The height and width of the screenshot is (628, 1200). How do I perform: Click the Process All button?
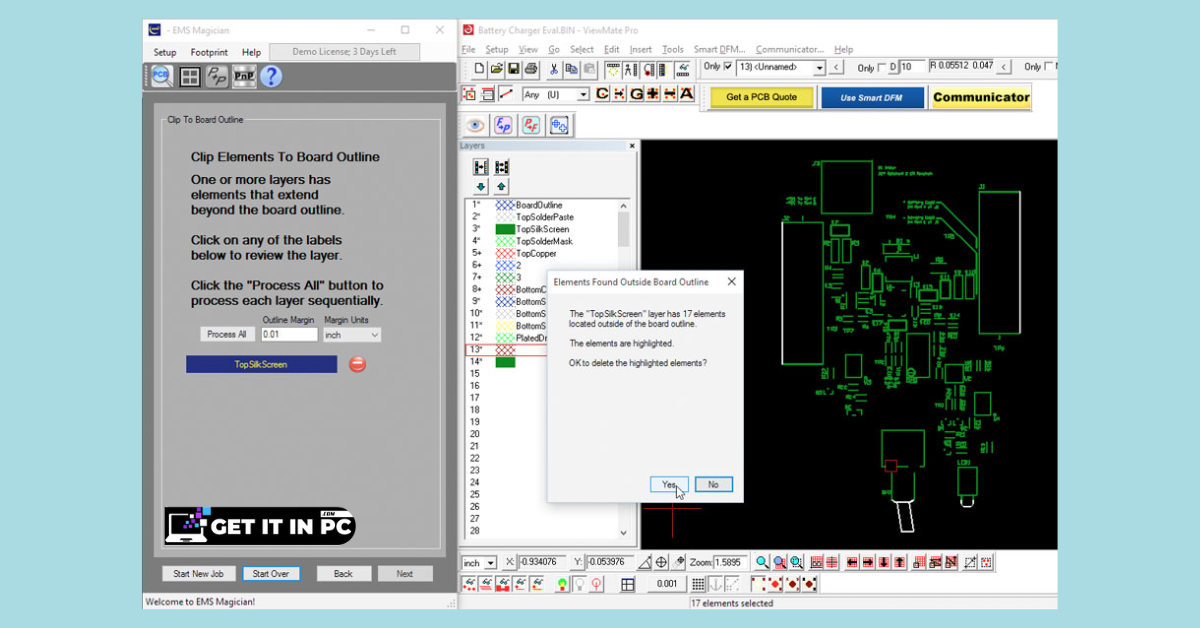point(227,334)
